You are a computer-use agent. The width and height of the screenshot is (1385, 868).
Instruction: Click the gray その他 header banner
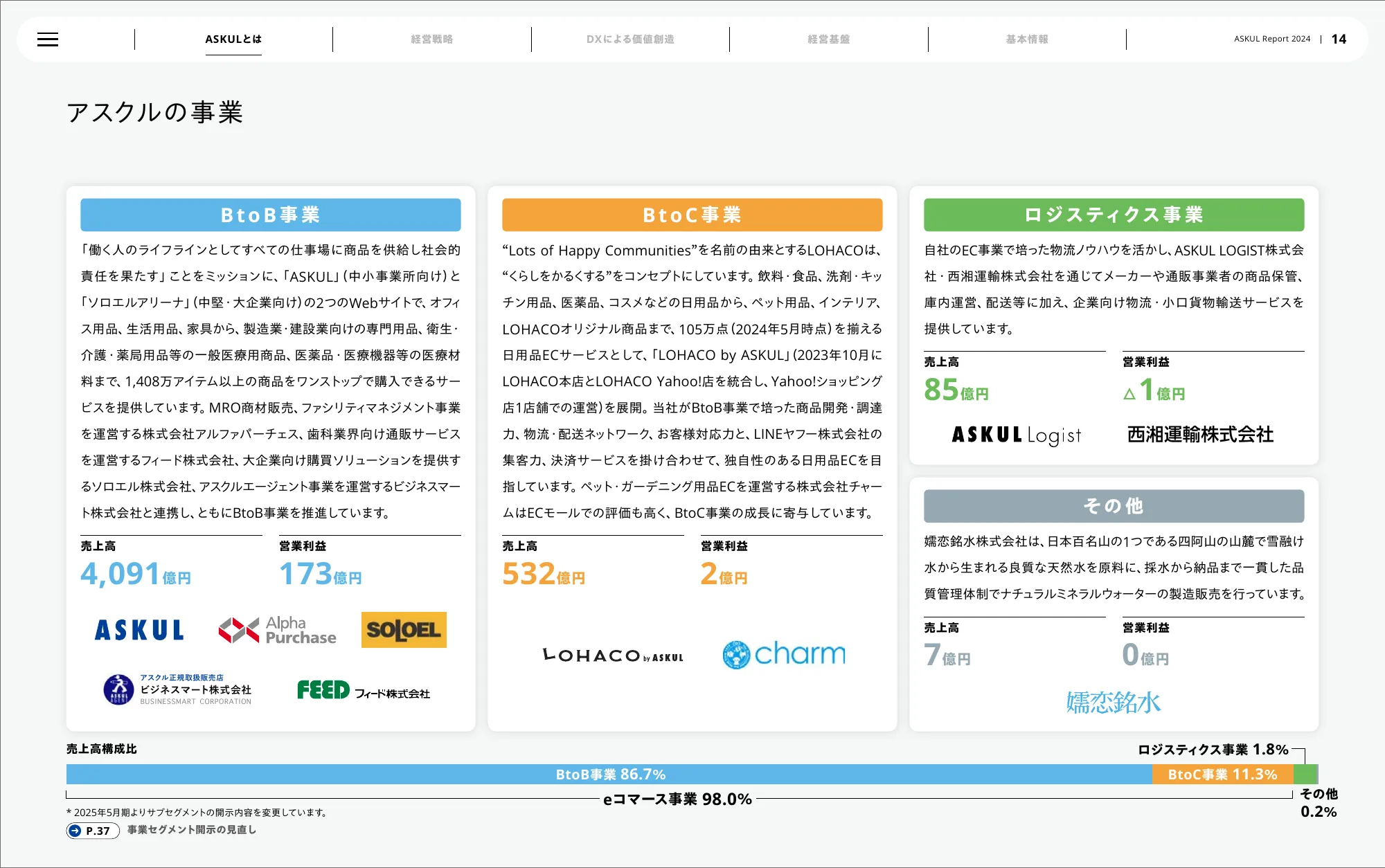coord(1114,507)
